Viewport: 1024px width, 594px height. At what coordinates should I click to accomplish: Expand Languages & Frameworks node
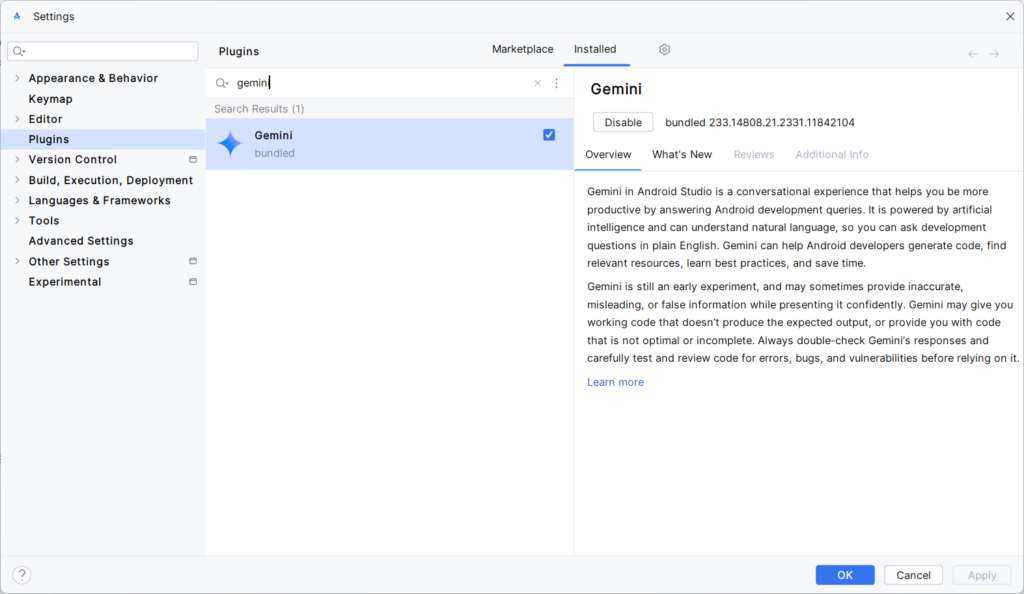pos(17,200)
